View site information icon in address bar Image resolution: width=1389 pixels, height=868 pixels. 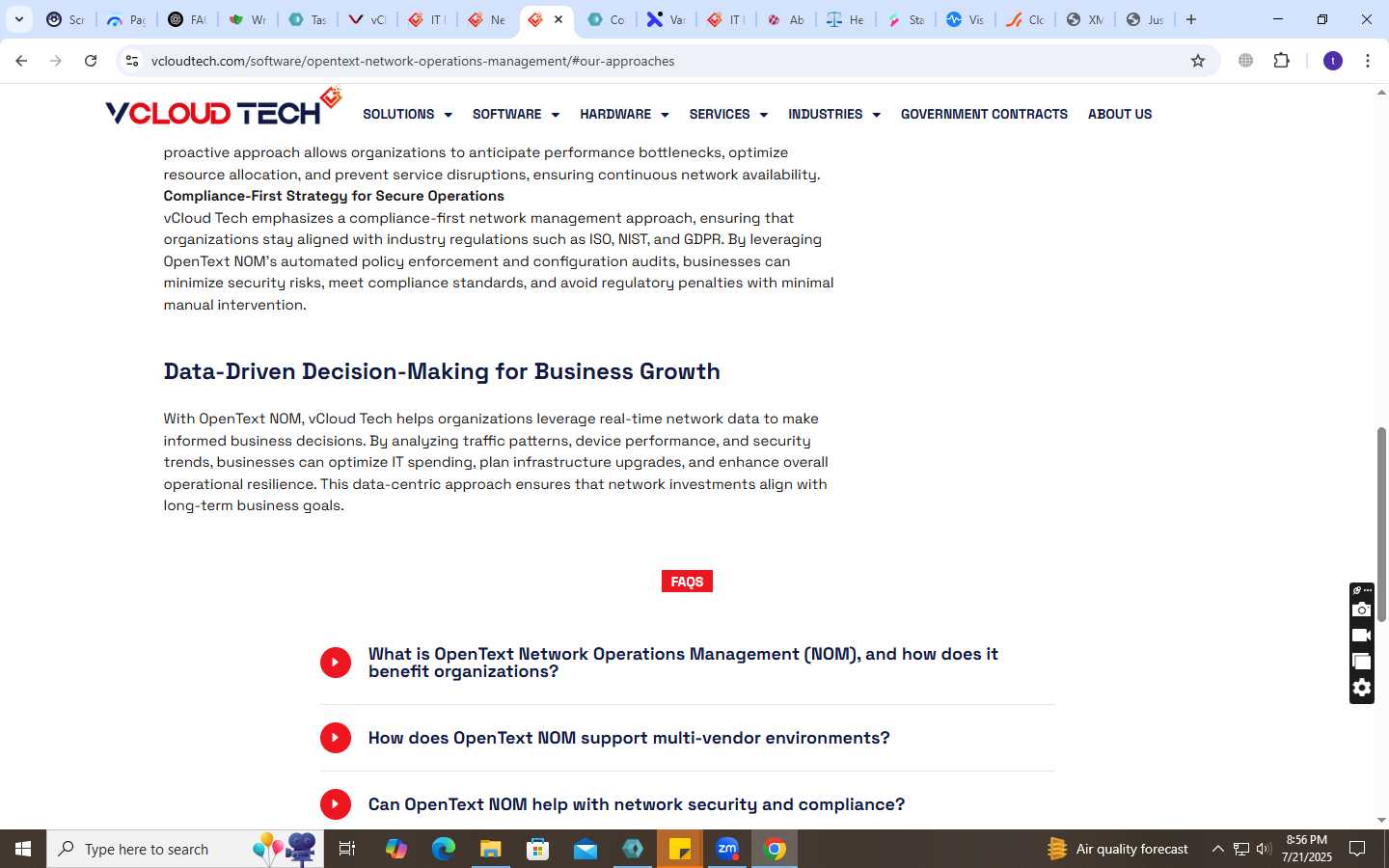pyautogui.click(x=132, y=61)
